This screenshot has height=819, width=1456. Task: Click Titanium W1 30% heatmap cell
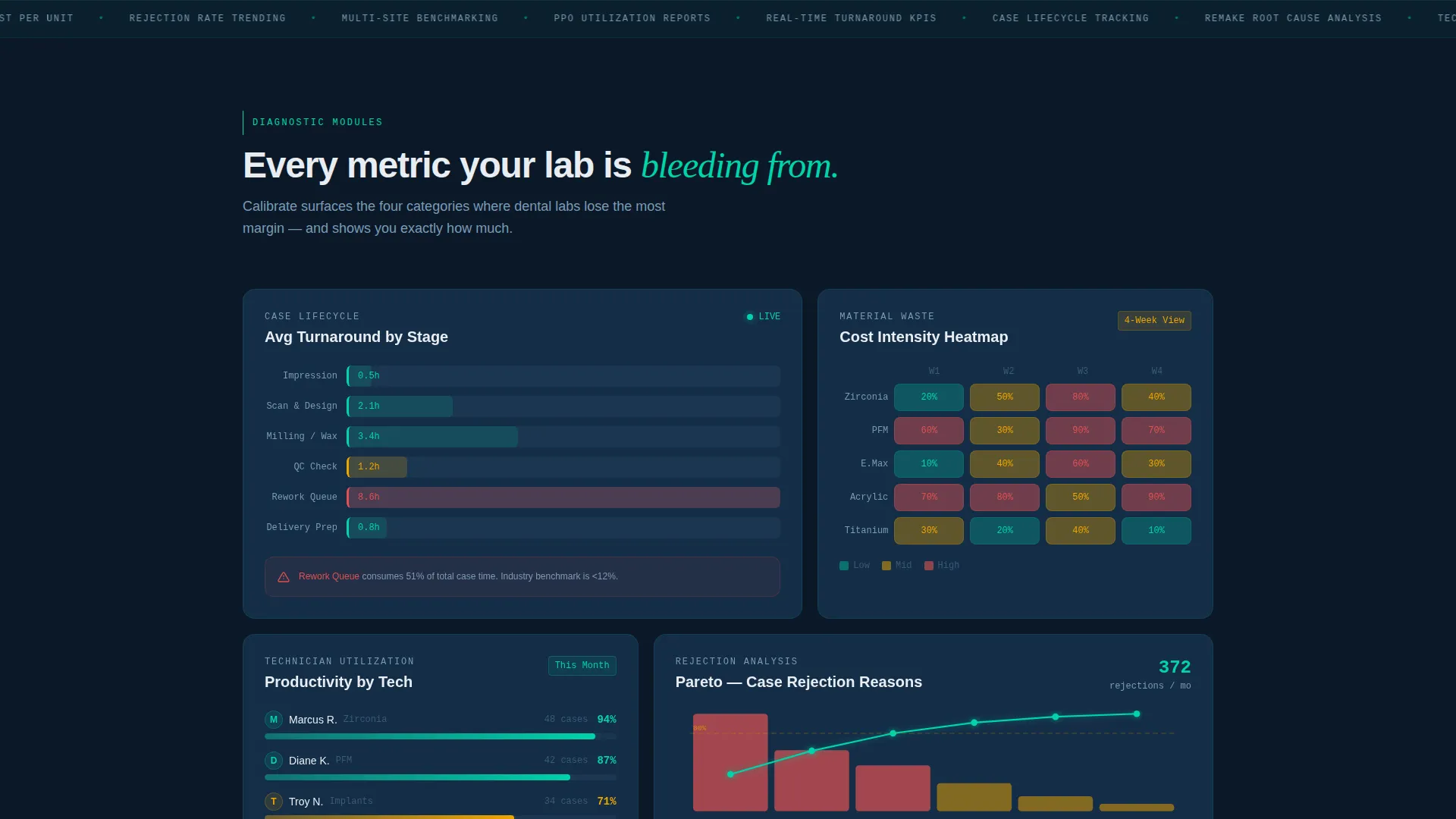pos(929,531)
